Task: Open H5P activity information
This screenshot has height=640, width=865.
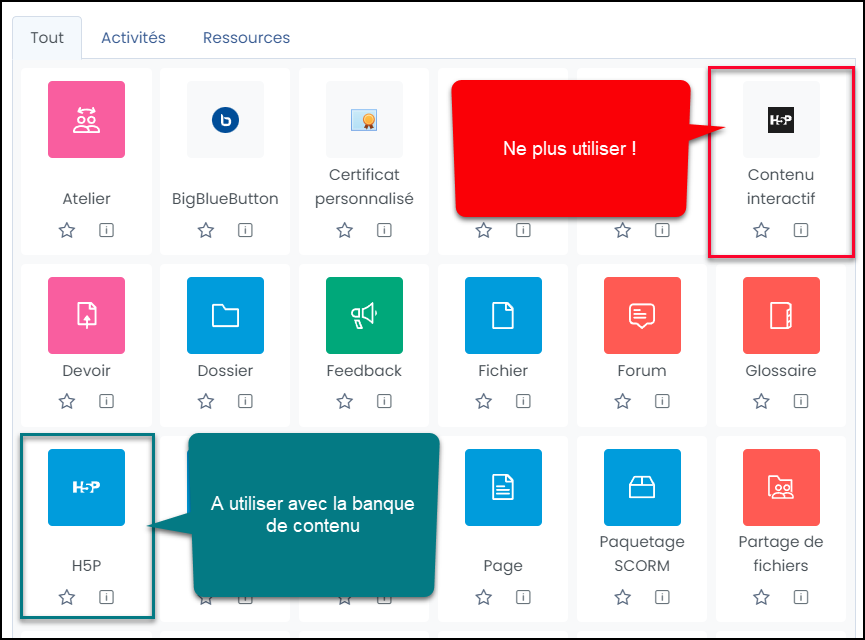Action: [x=106, y=597]
